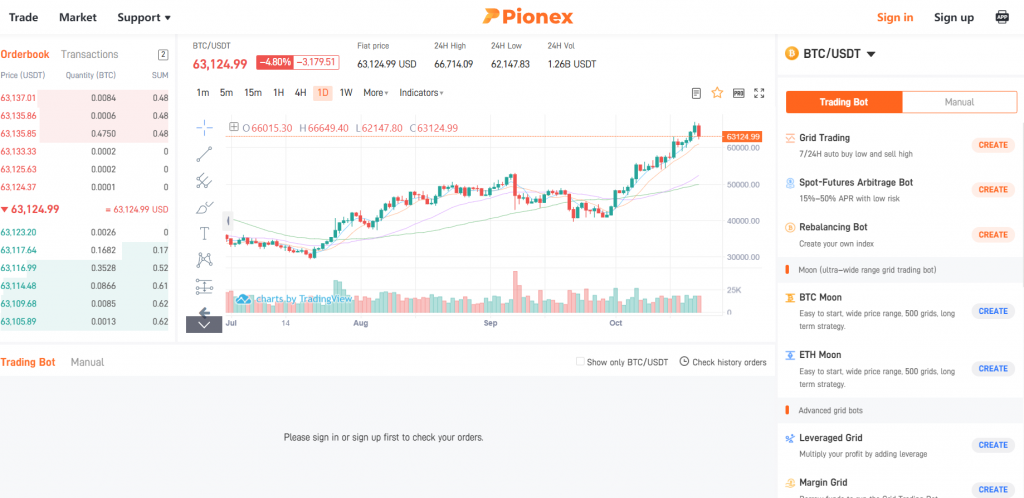Select the crosshair cursor tool

pyautogui.click(x=204, y=128)
